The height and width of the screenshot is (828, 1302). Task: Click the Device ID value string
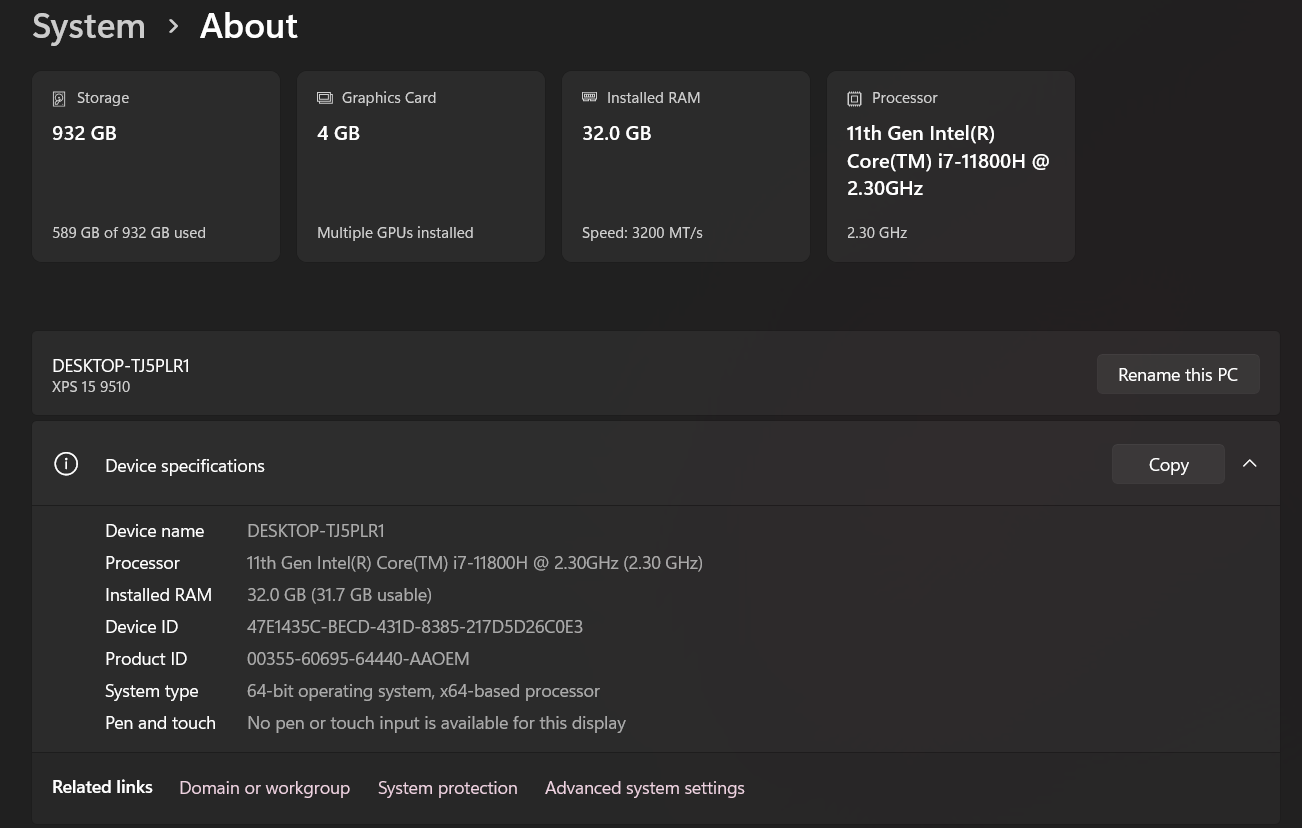414,627
